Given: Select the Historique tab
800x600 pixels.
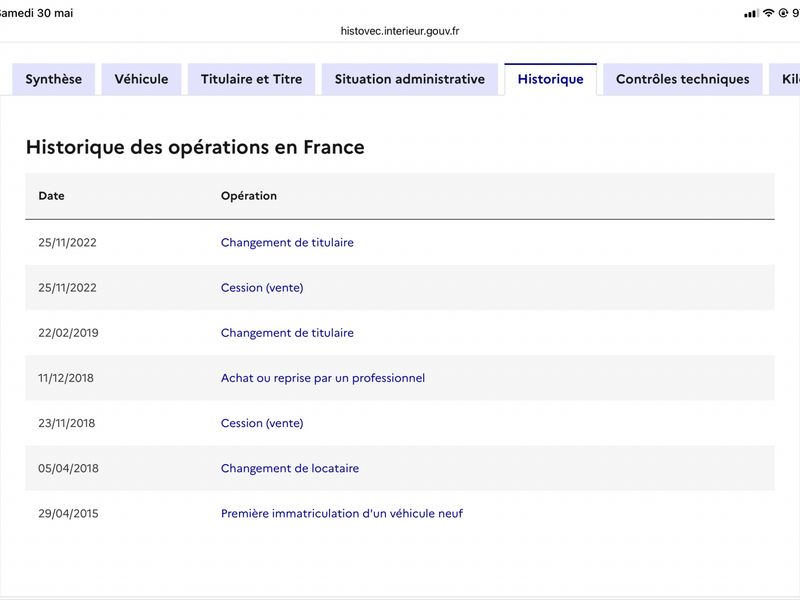Looking at the screenshot, I should (x=551, y=79).
